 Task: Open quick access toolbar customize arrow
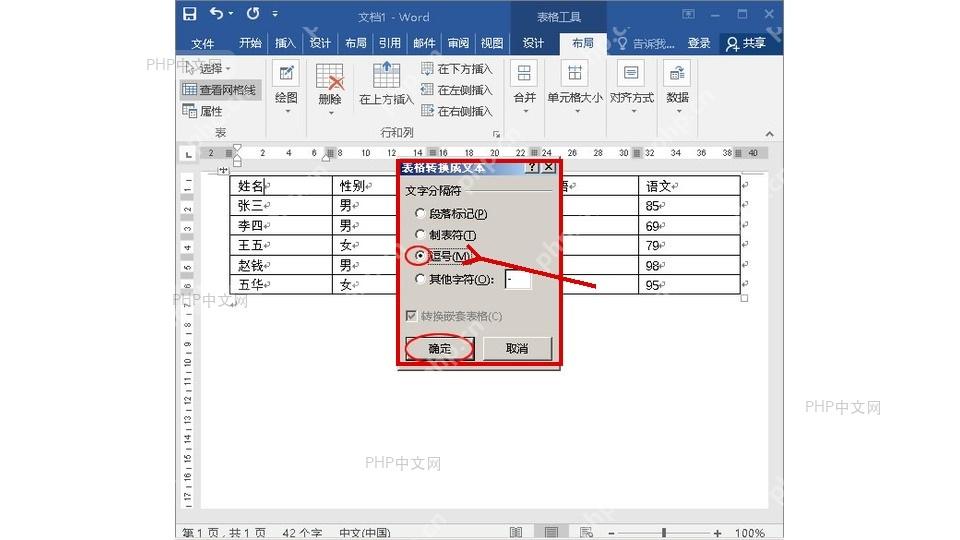275,13
